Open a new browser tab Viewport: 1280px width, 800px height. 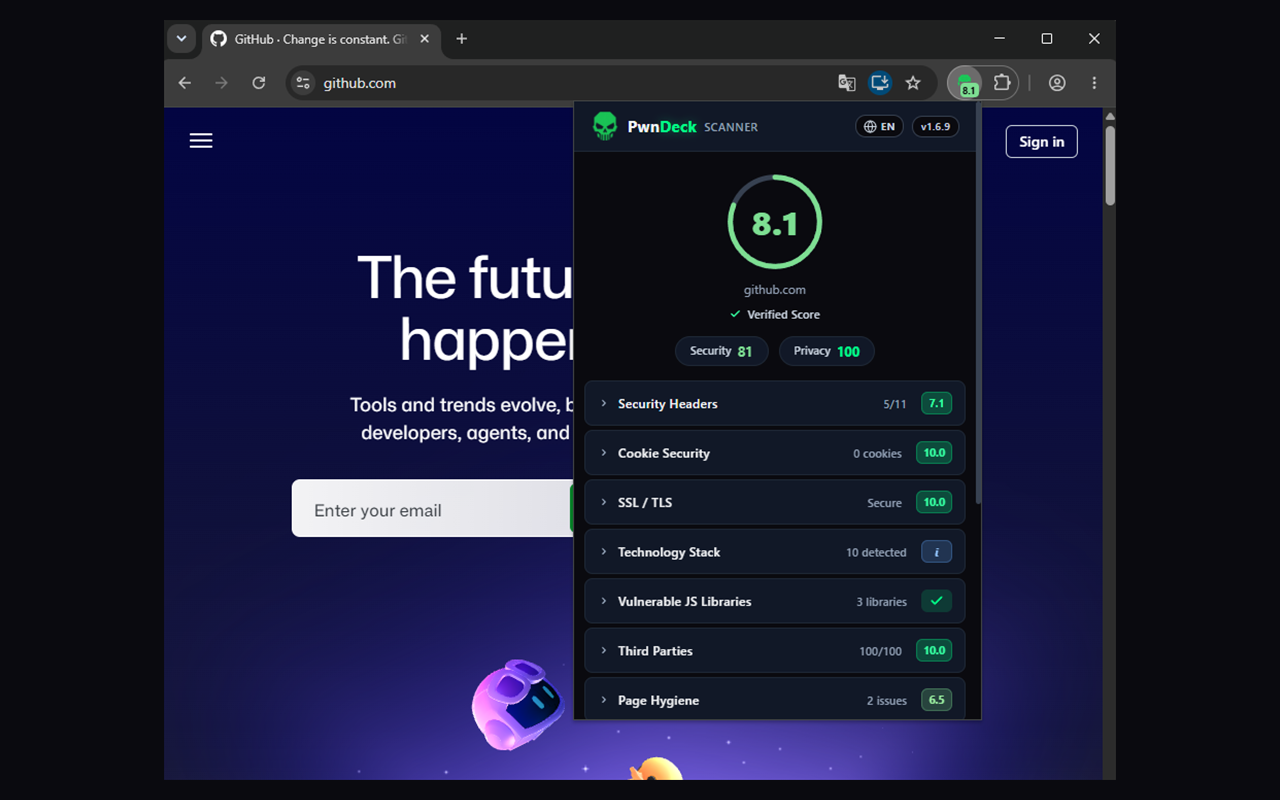click(x=461, y=39)
